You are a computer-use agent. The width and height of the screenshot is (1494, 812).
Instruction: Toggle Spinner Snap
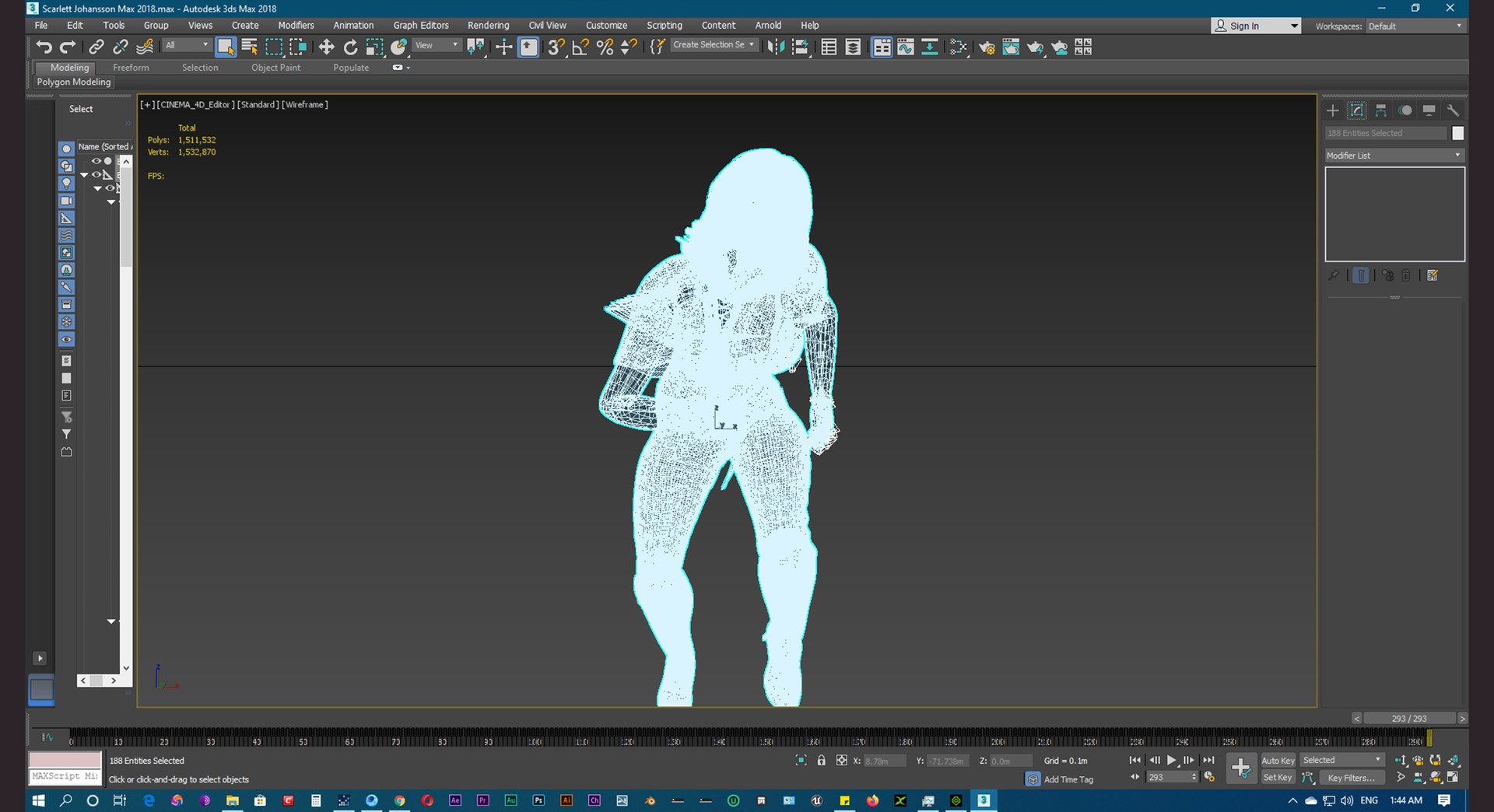pos(629,47)
